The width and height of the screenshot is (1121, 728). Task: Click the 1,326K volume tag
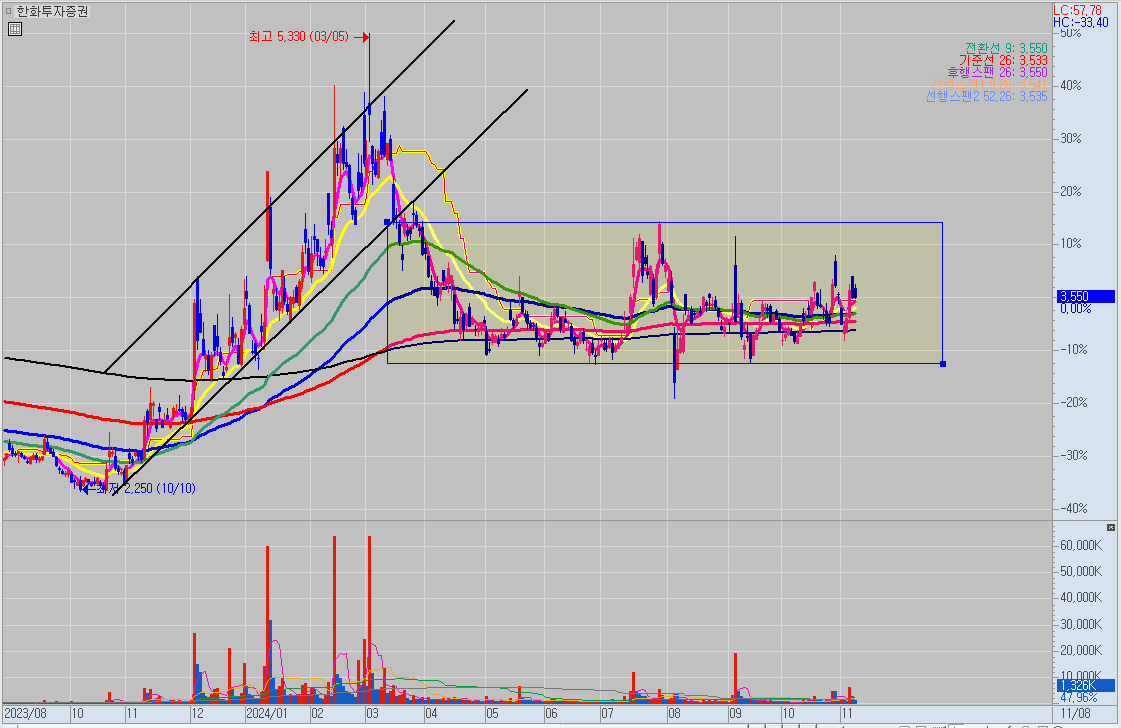pos(1085,686)
